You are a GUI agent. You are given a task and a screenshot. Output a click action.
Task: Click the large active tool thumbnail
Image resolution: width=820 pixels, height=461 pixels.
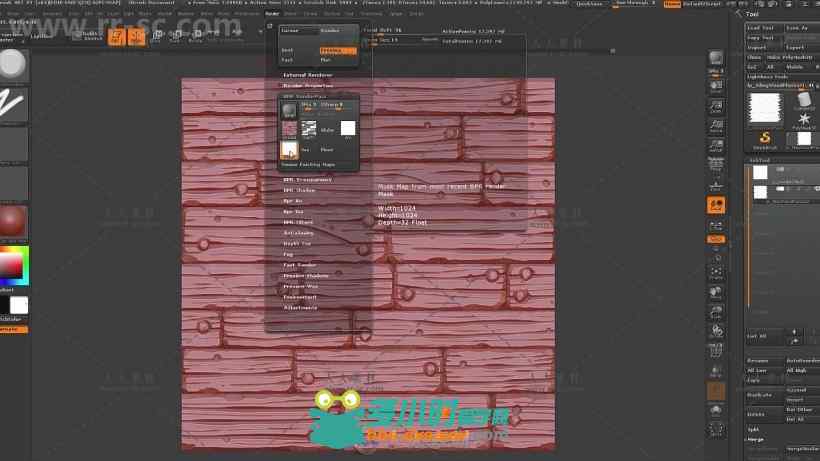pyautogui.click(x=765, y=108)
